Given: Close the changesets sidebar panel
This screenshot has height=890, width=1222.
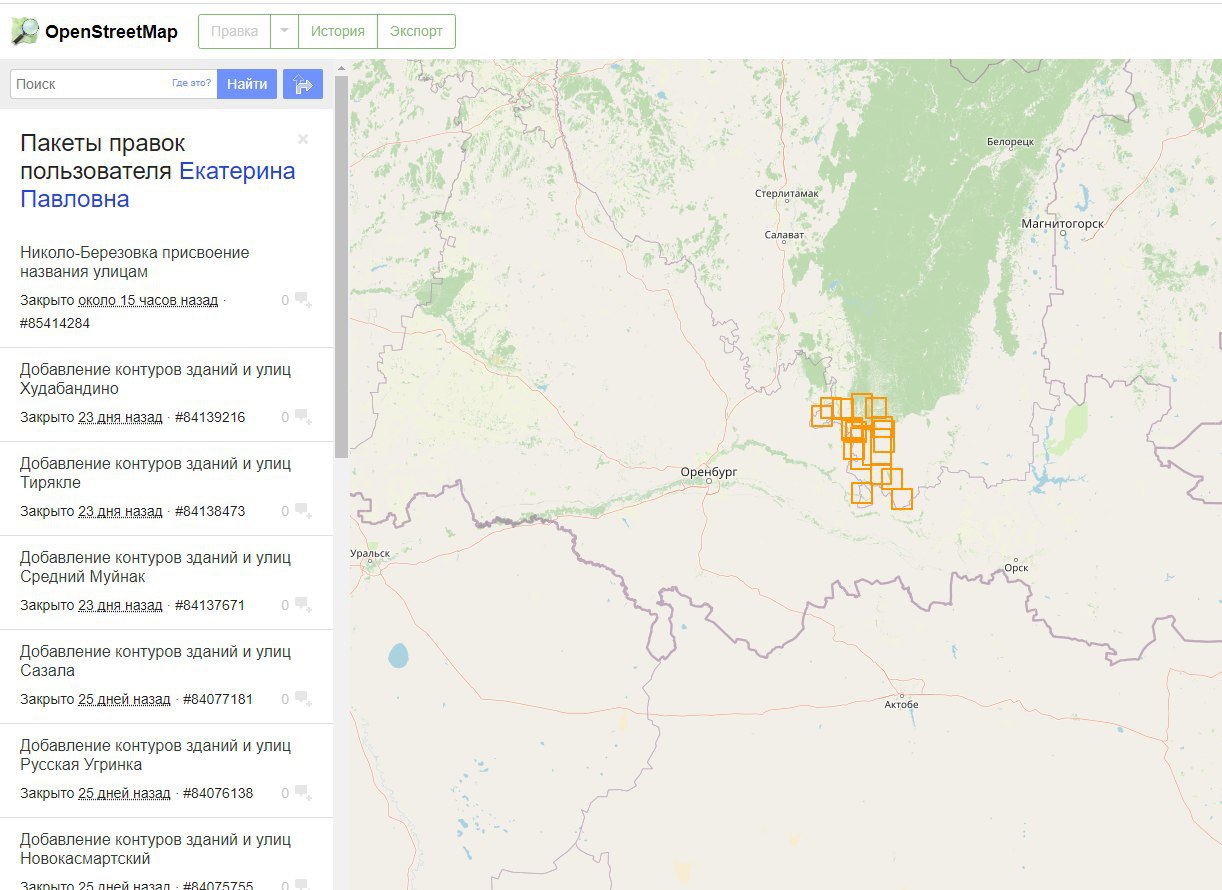Looking at the screenshot, I should pos(303,139).
